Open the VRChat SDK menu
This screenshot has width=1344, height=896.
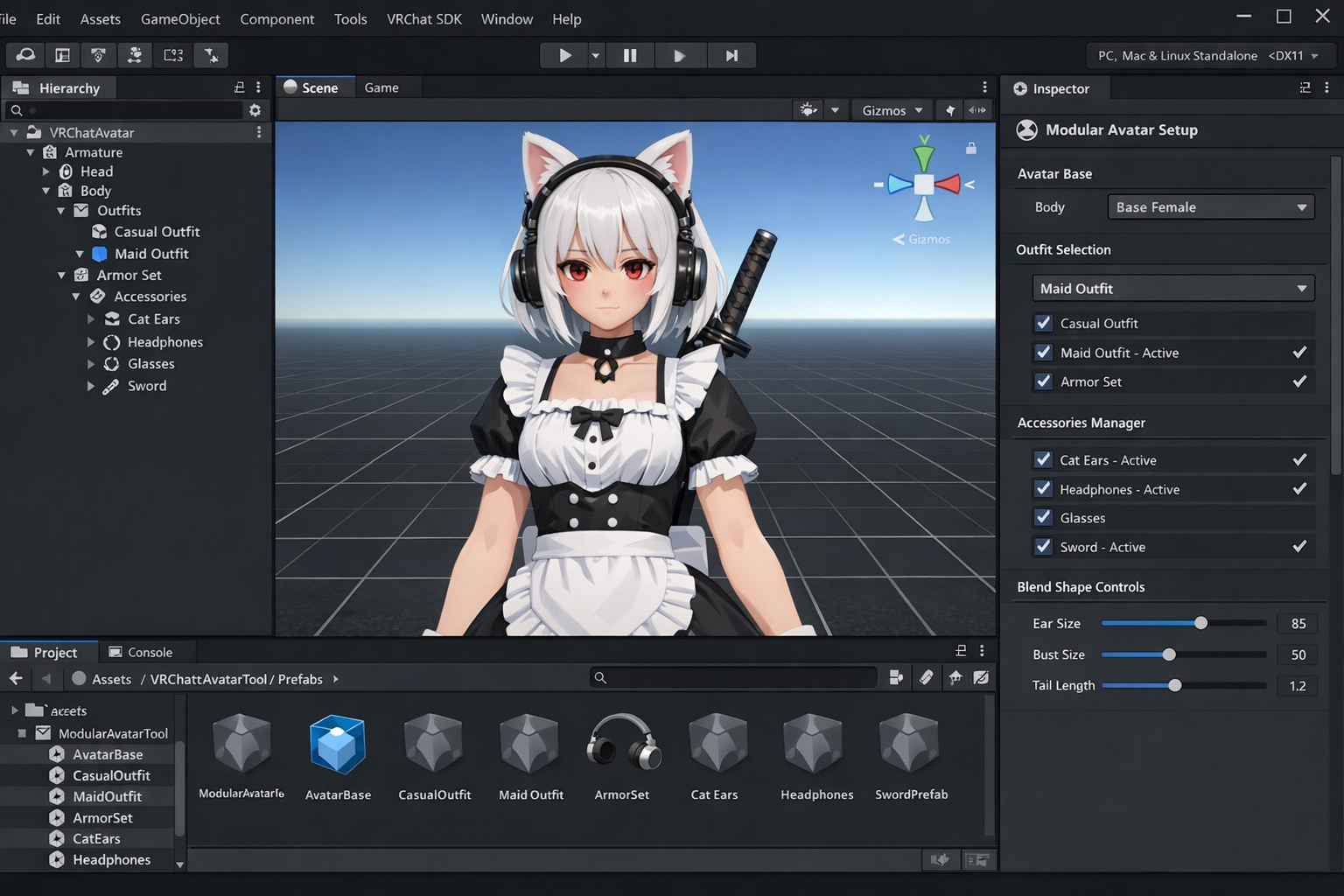point(423,18)
